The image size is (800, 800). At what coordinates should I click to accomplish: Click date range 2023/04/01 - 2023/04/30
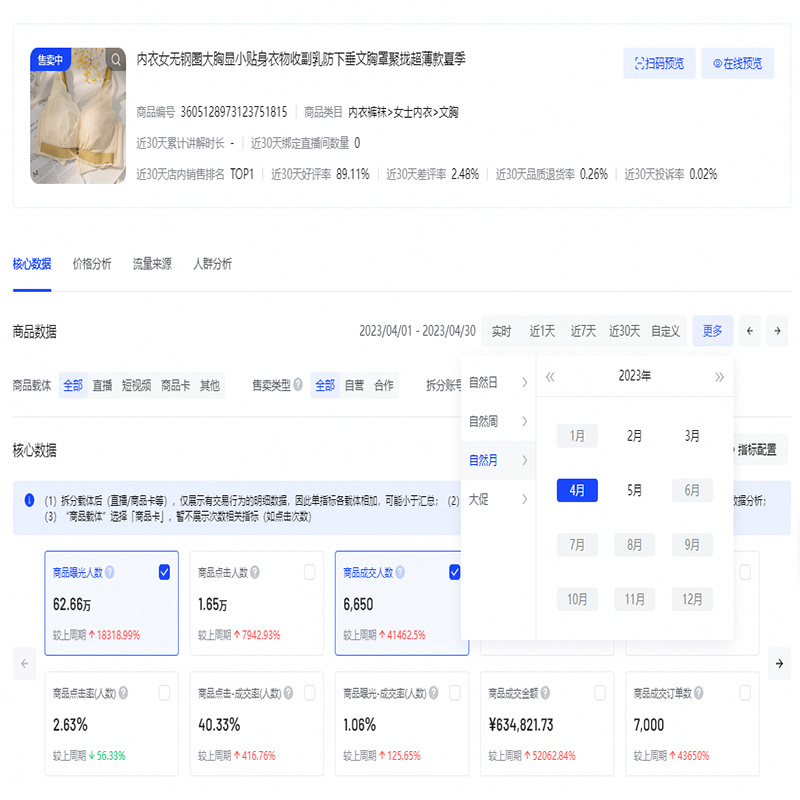coord(417,331)
